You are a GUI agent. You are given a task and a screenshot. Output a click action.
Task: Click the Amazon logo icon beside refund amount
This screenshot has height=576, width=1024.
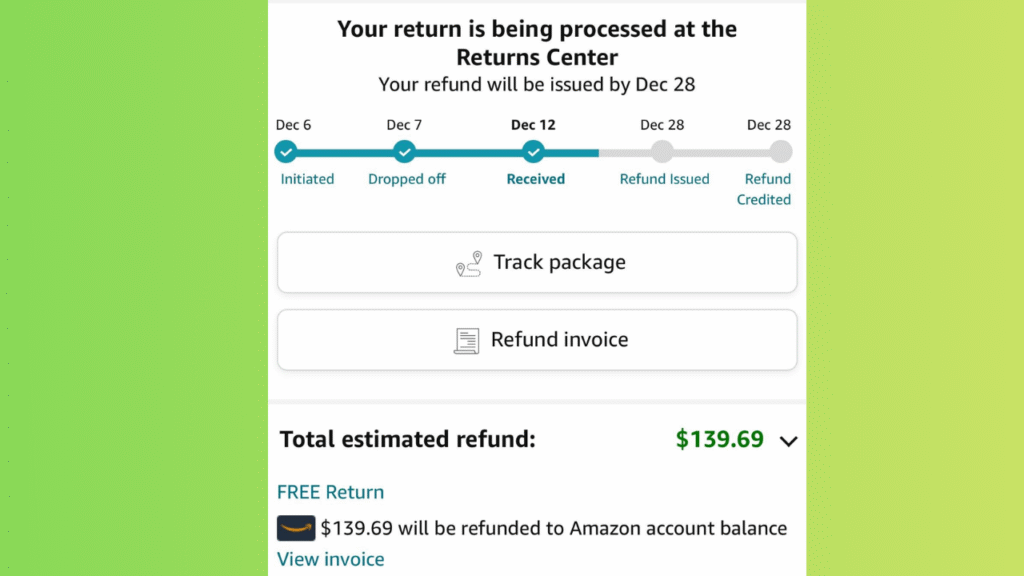(x=296, y=528)
